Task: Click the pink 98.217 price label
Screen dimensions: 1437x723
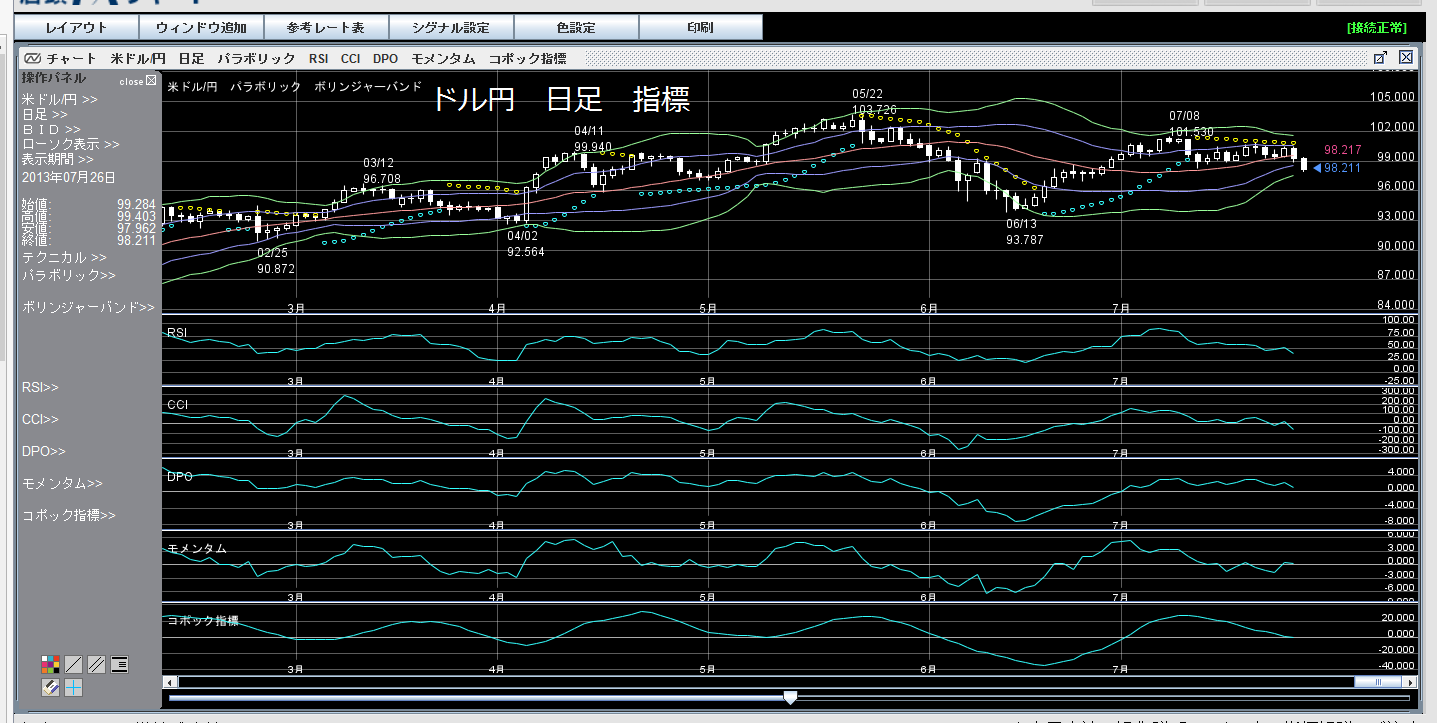Action: [1341, 150]
